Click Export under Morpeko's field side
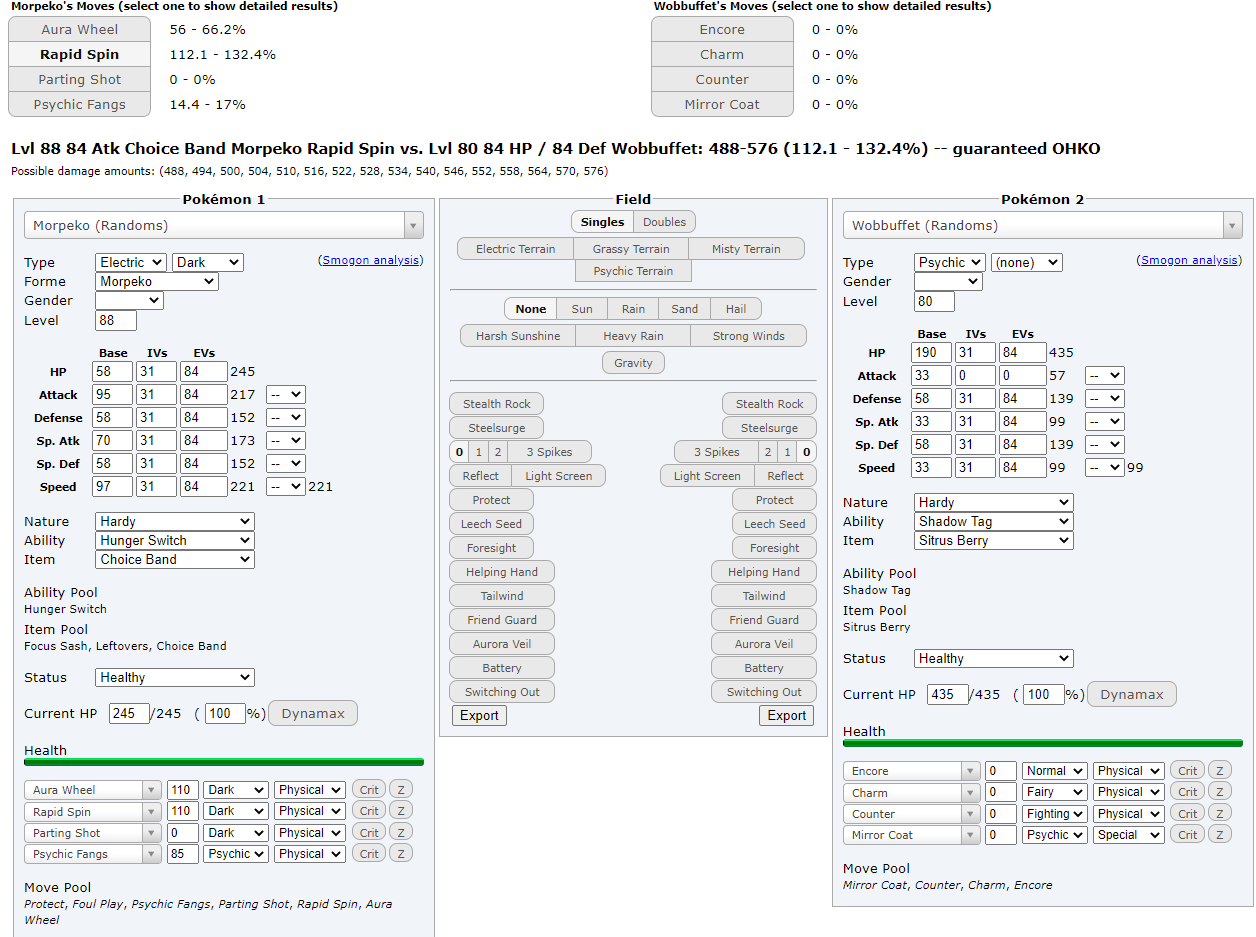Image resolution: width=1256 pixels, height=937 pixels. [479, 715]
